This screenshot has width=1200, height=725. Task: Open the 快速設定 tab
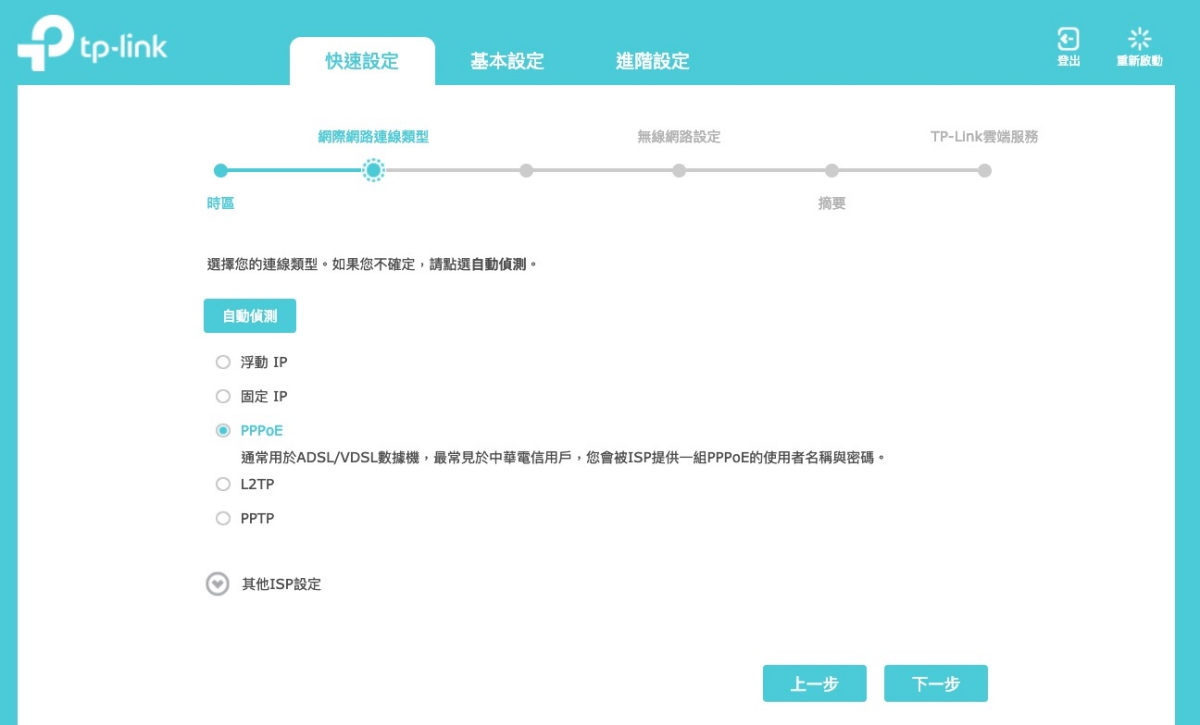(x=362, y=62)
